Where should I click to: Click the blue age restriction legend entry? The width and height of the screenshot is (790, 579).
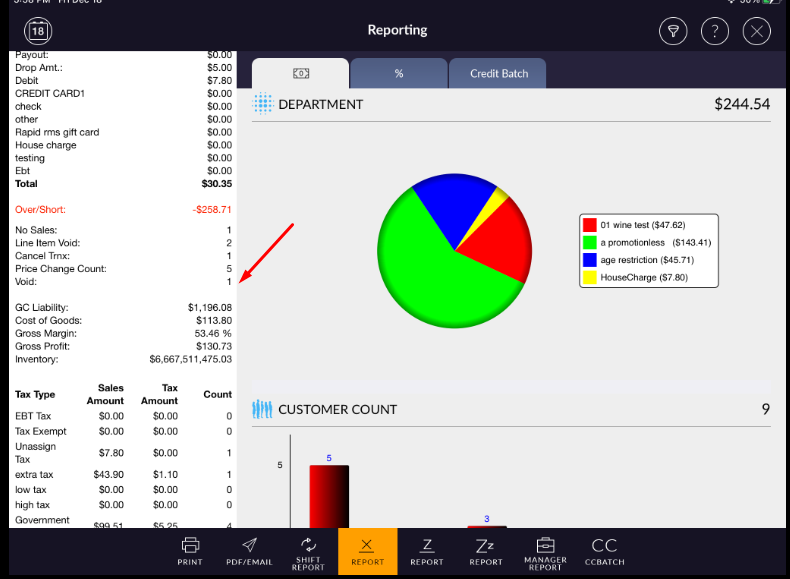[x=641, y=260]
